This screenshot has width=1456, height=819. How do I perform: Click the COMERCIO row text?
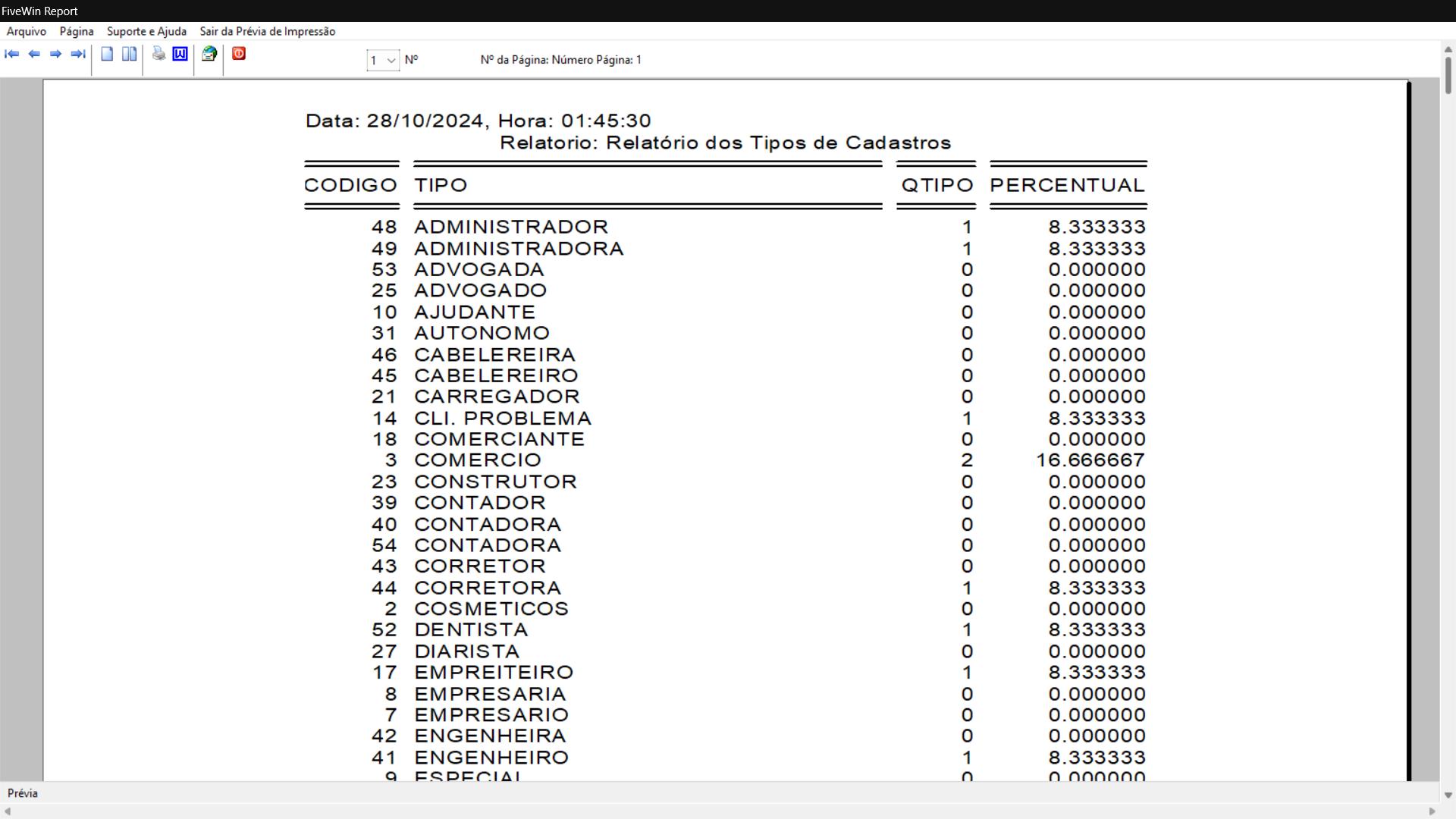478,460
